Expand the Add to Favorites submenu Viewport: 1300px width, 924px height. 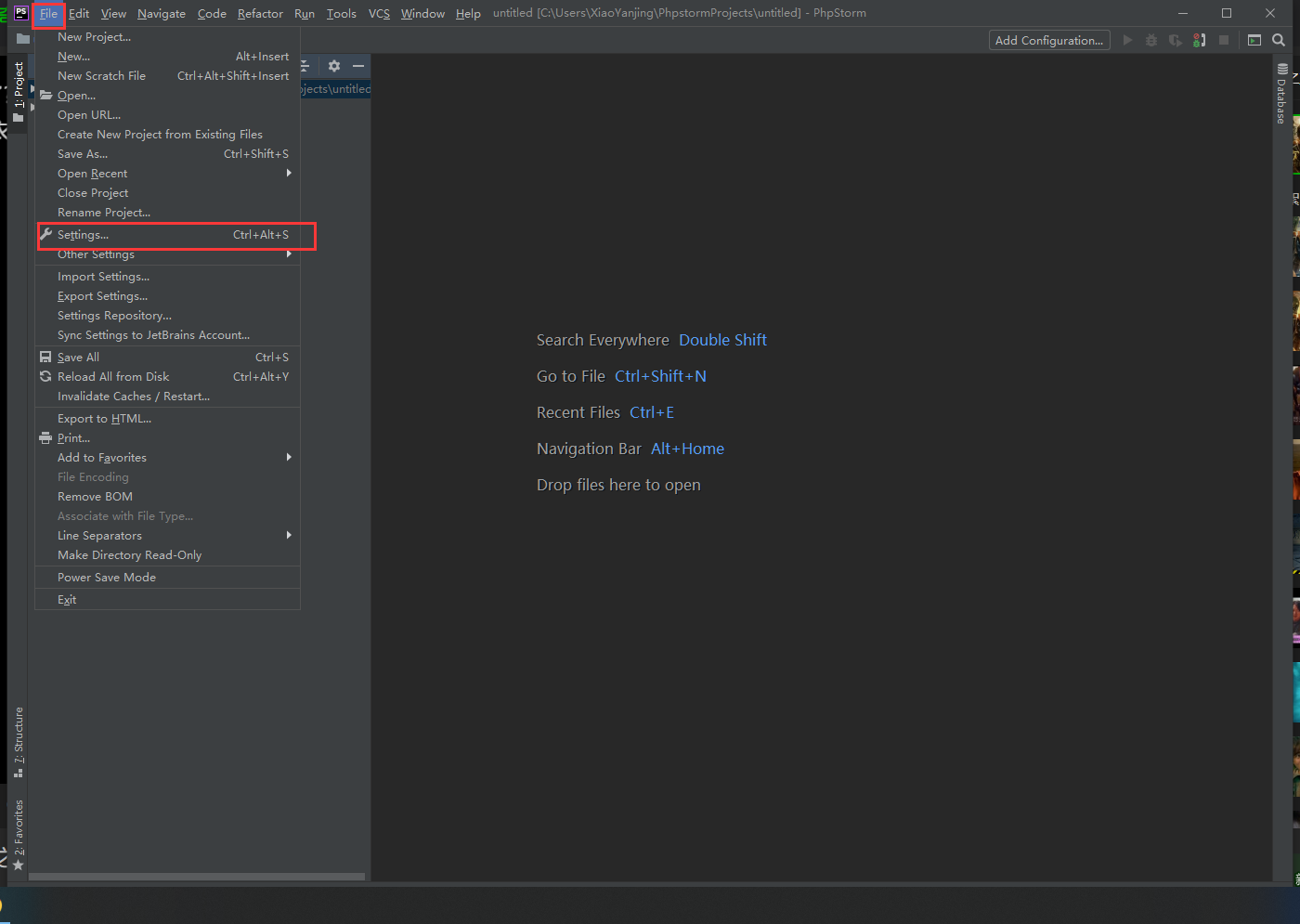coord(167,458)
